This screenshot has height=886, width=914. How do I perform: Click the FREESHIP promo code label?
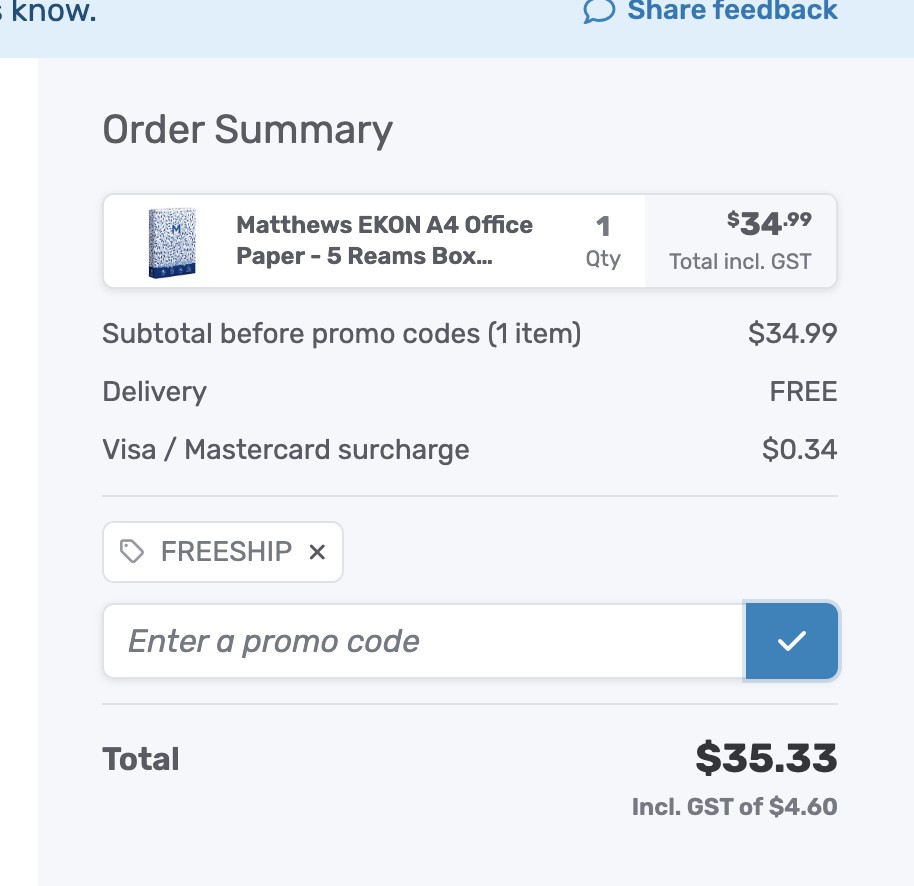226,552
